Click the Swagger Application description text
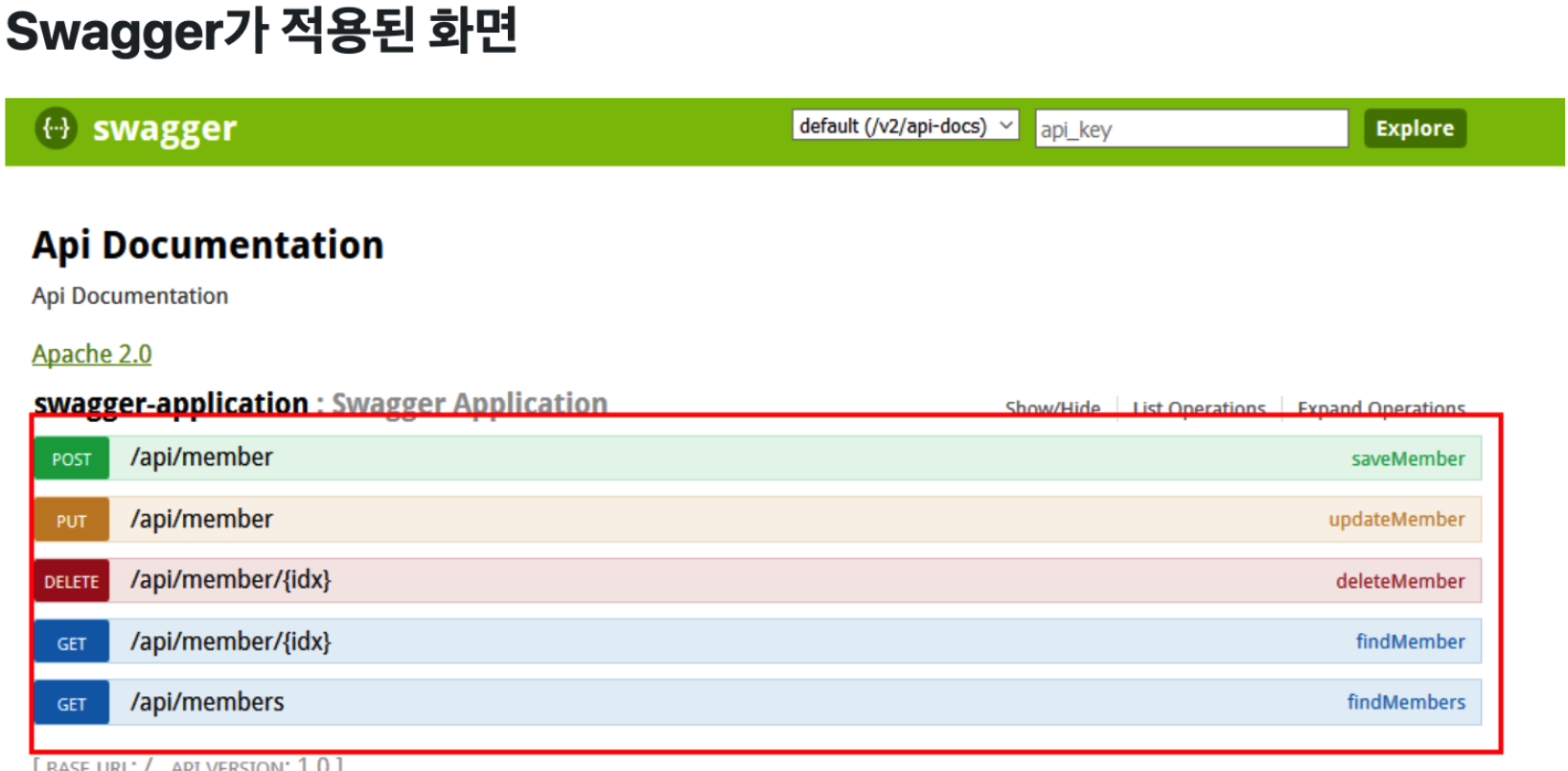Screen dimensions: 1568x771 [x=470, y=404]
